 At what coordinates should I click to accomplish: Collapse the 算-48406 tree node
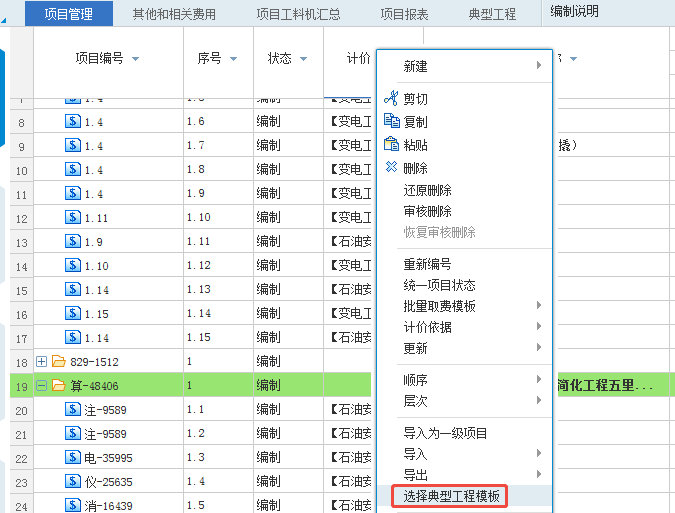coord(41,386)
